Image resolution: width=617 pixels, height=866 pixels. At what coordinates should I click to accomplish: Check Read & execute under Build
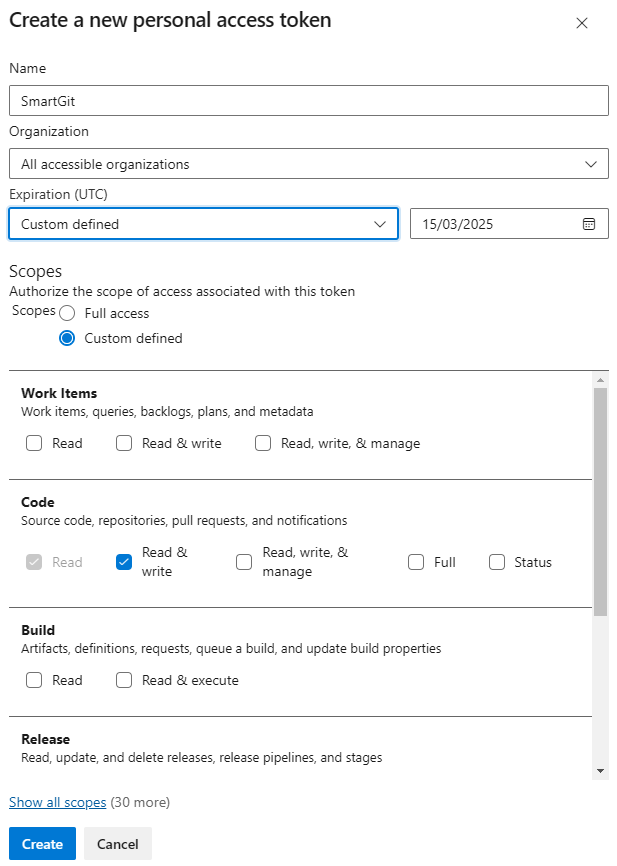coord(124,680)
